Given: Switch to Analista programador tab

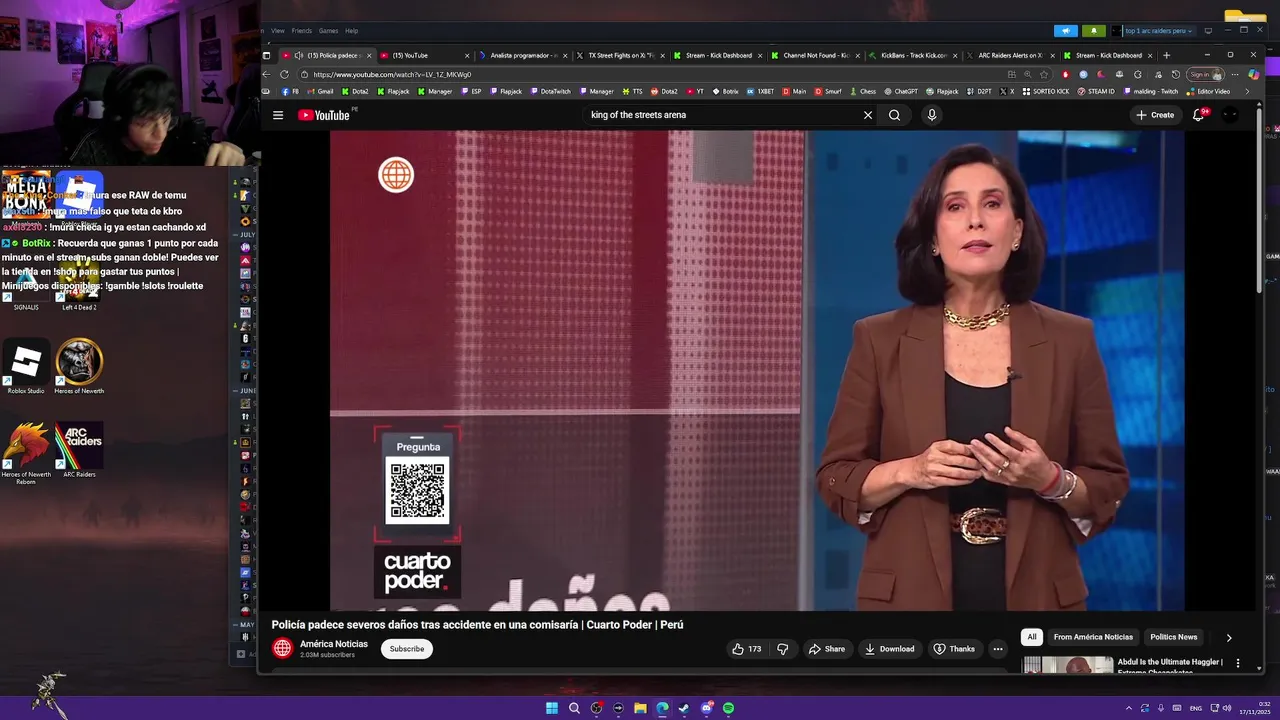Looking at the screenshot, I should point(523,56).
